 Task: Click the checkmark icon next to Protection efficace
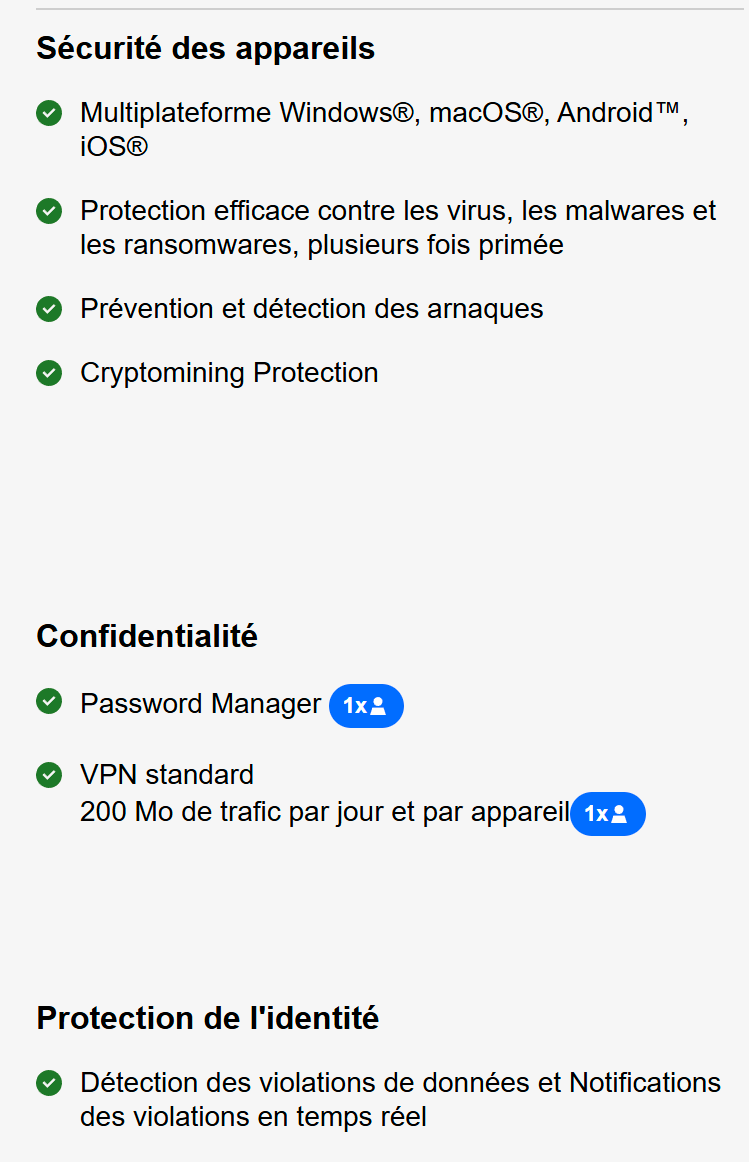point(49,211)
